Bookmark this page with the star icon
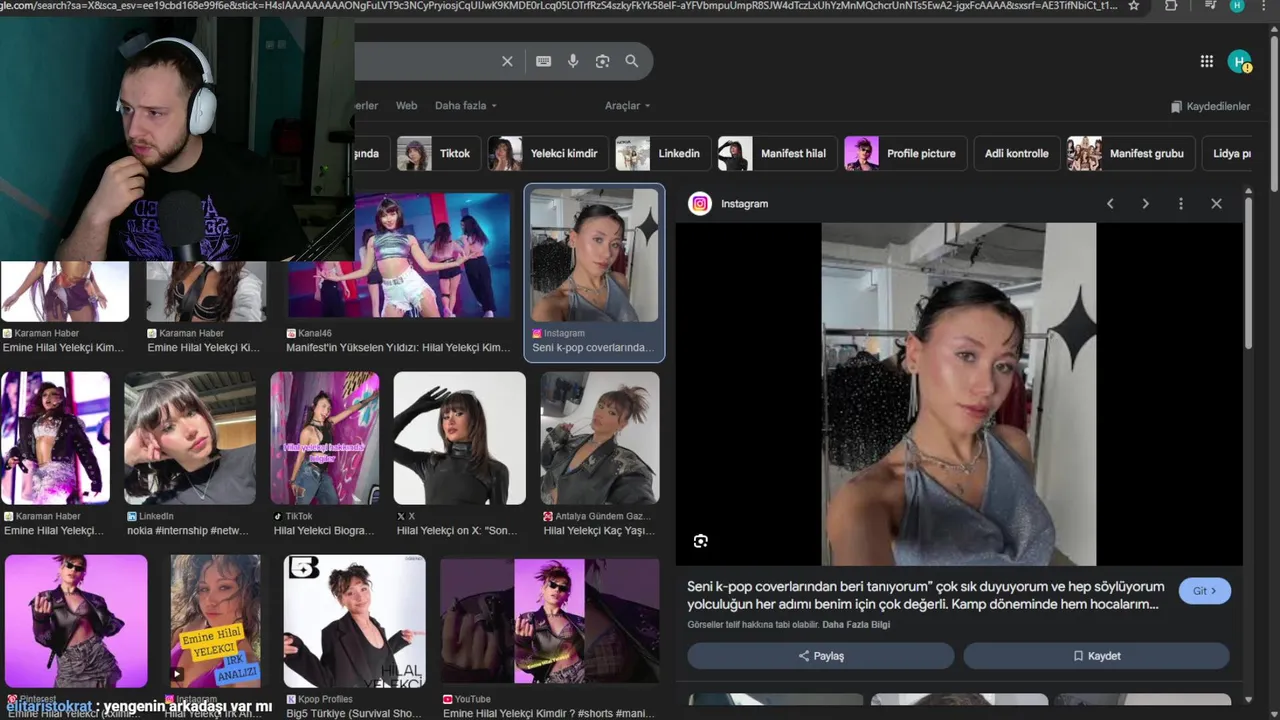The width and height of the screenshot is (1280, 720). [1133, 5]
